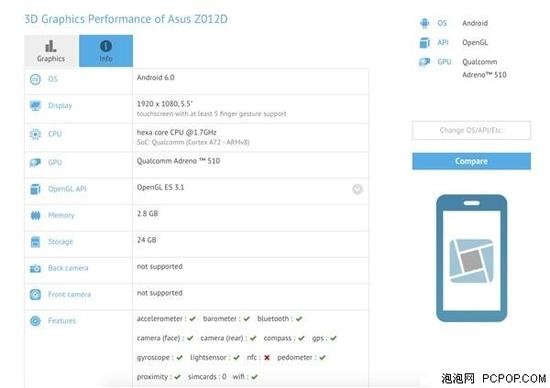Click the wifi check mark
This screenshot has width=550, height=388.
click(255, 377)
